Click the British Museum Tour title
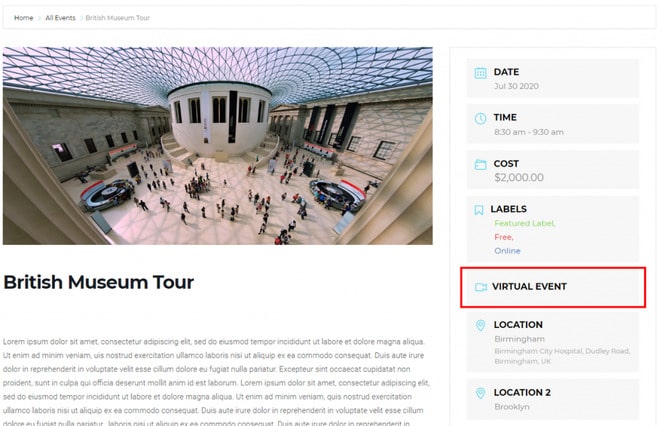The width and height of the screenshot is (660, 426). point(98,282)
